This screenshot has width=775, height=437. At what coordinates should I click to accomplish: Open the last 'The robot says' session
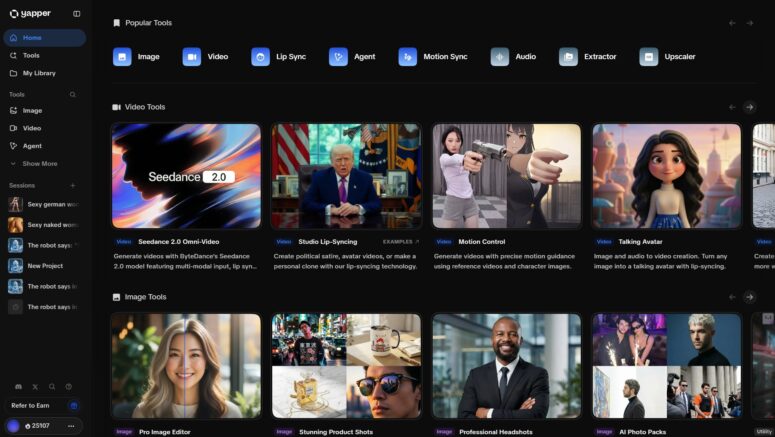click(43, 307)
